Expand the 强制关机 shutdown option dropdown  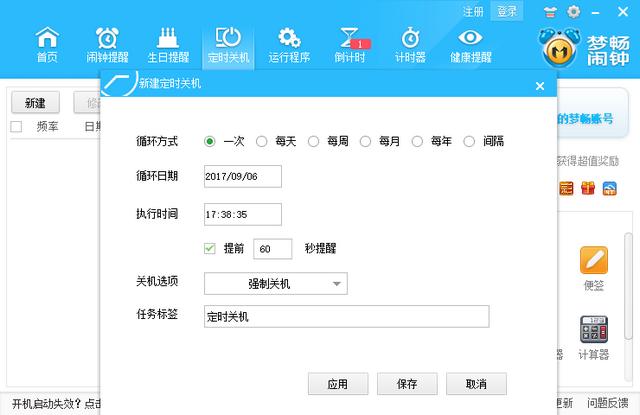pyautogui.click(x=276, y=284)
